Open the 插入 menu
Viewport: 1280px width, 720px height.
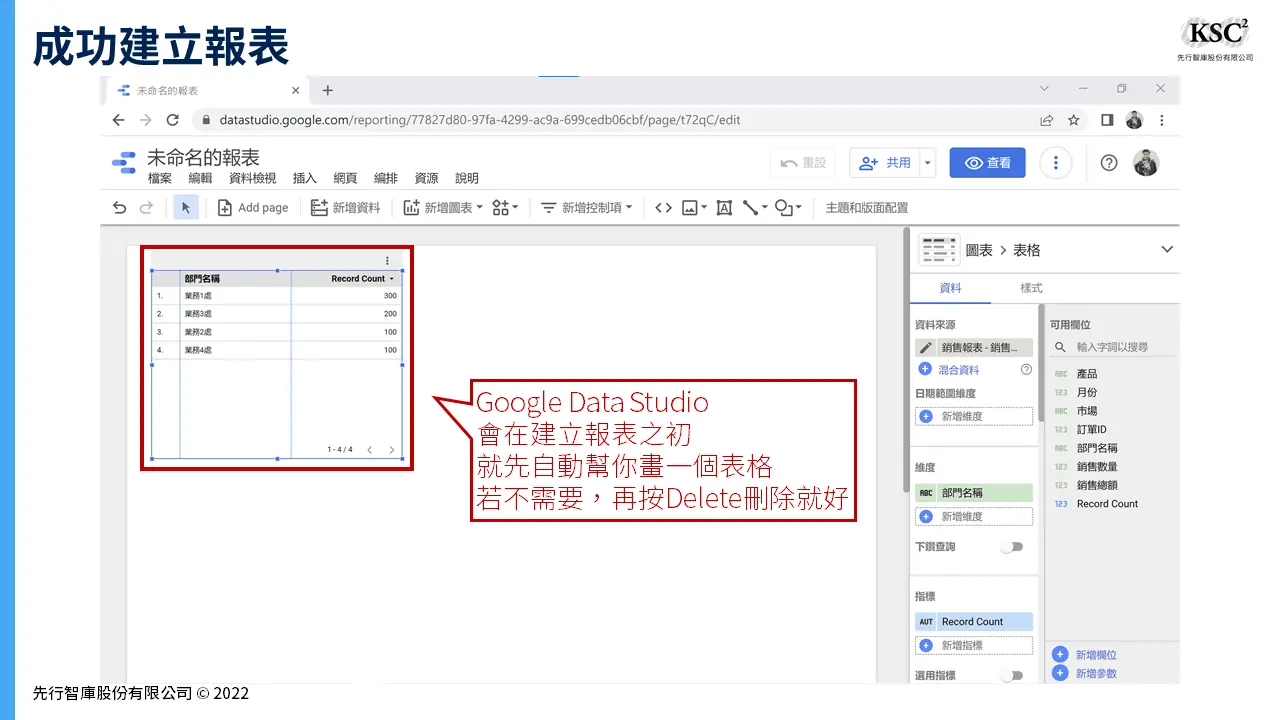coord(305,178)
